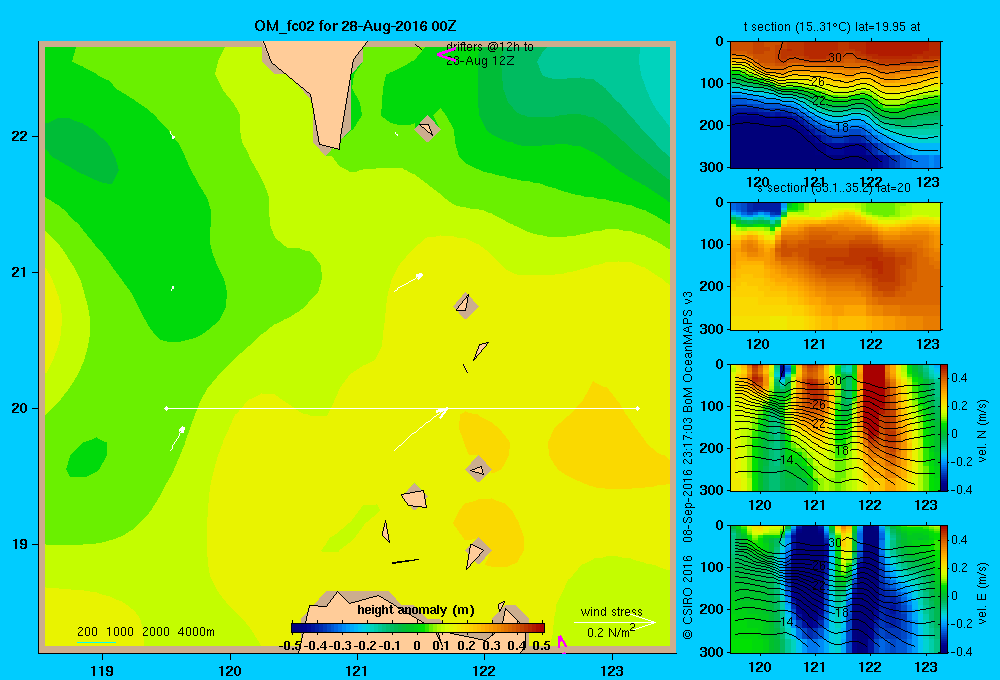Image resolution: width=1000 pixels, height=680 pixels.
Task: Select the height anomaly (m) label
Action: point(416,610)
